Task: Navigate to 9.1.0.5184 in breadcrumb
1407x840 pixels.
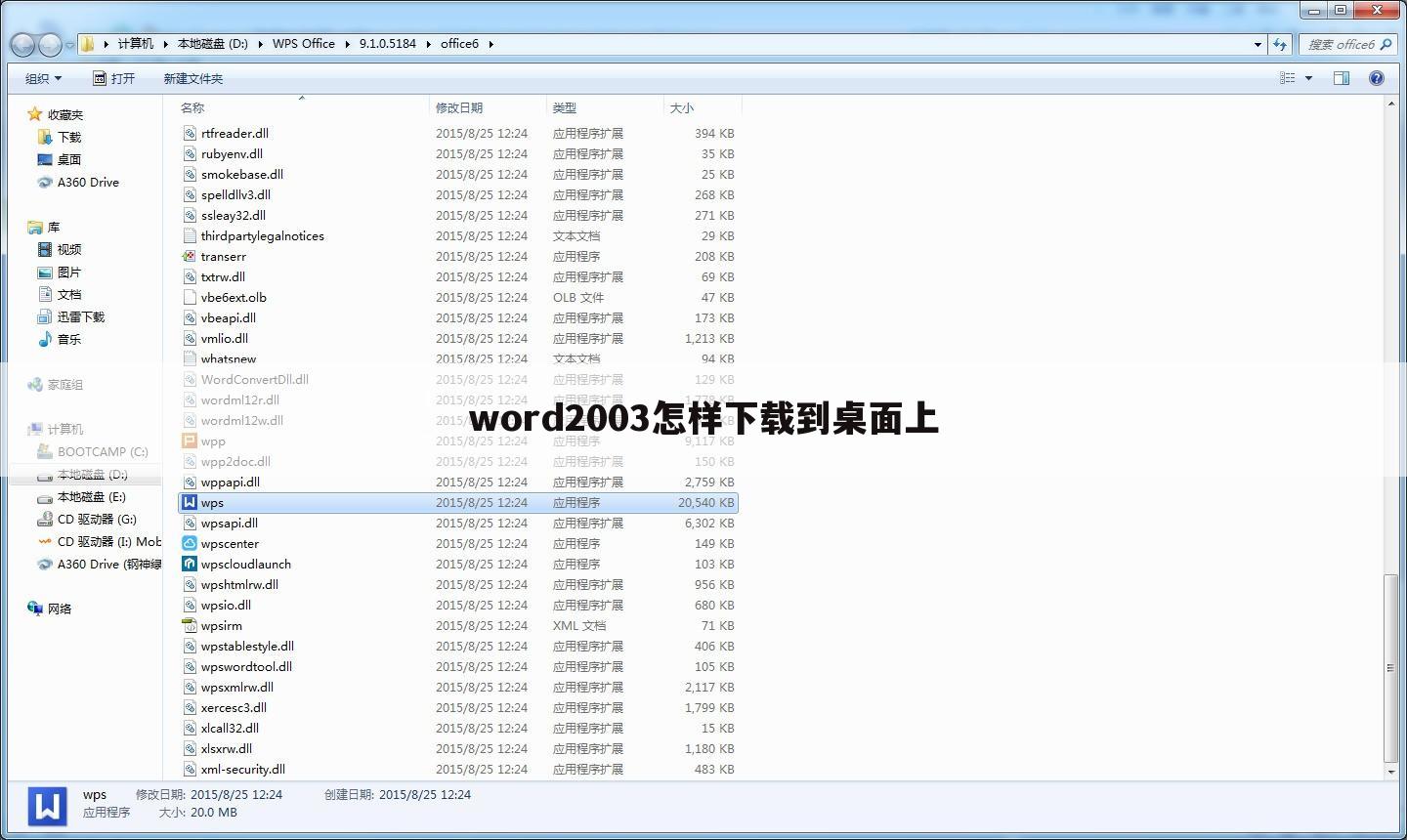Action: click(387, 44)
